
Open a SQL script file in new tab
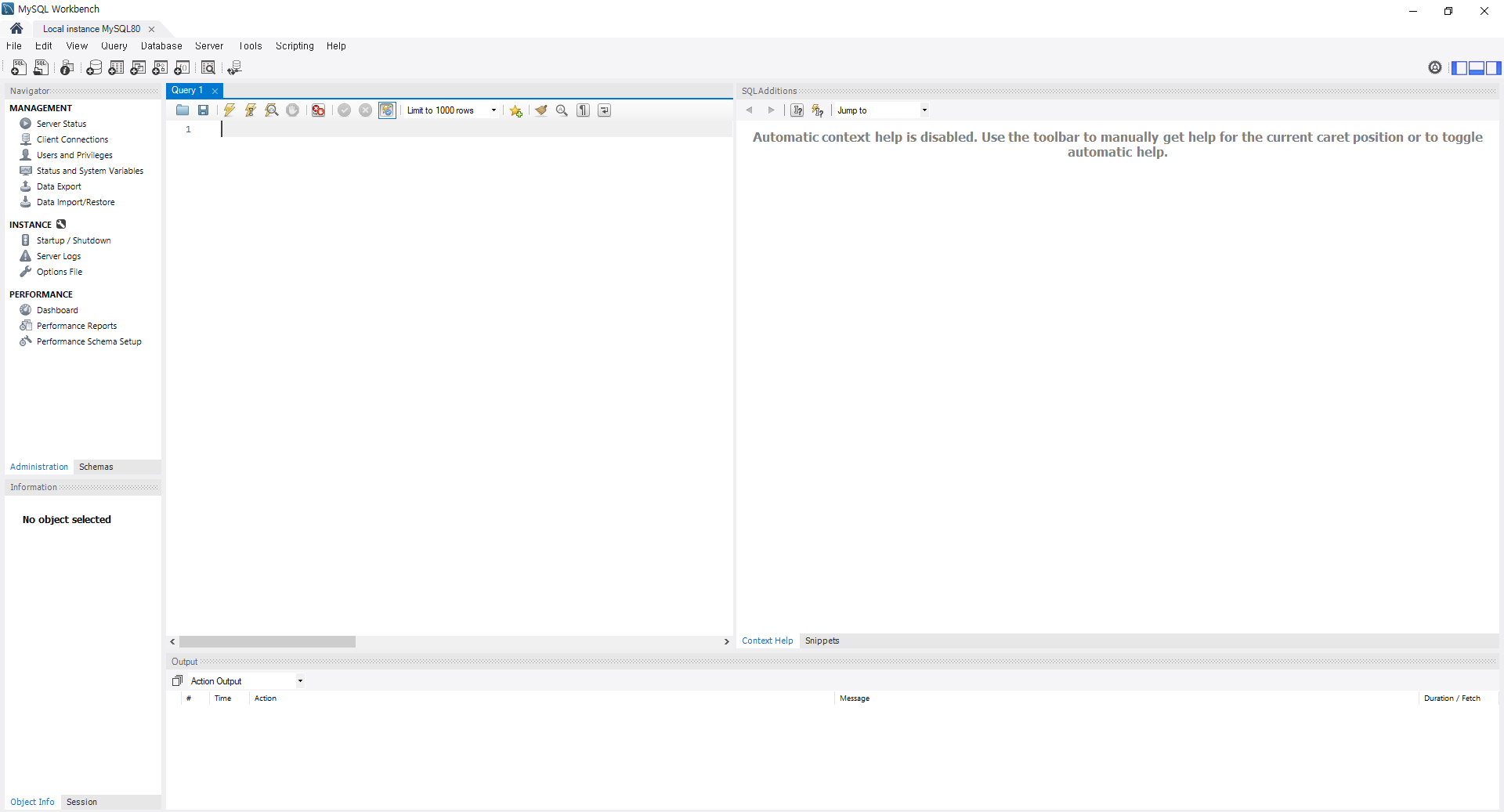pyautogui.click(x=41, y=68)
